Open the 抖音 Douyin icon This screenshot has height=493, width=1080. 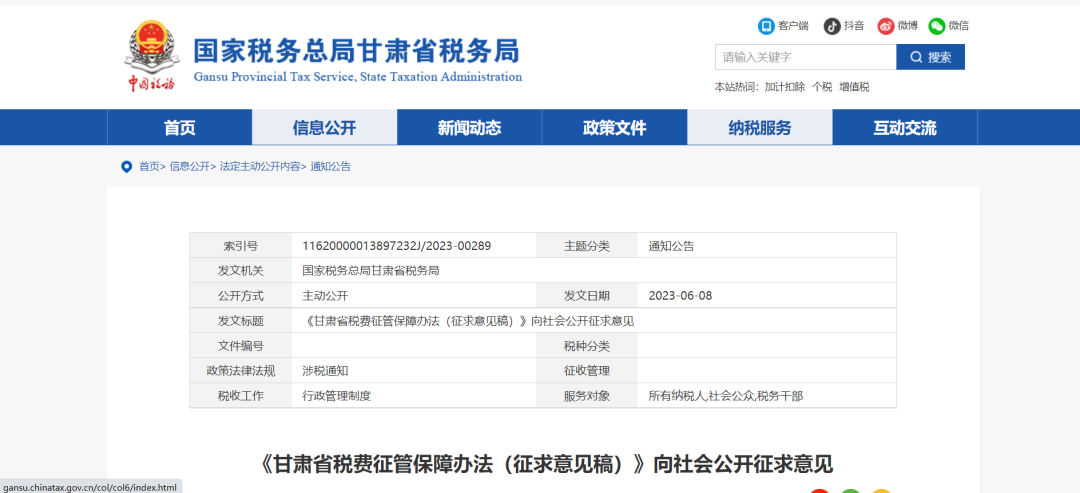coord(832,26)
